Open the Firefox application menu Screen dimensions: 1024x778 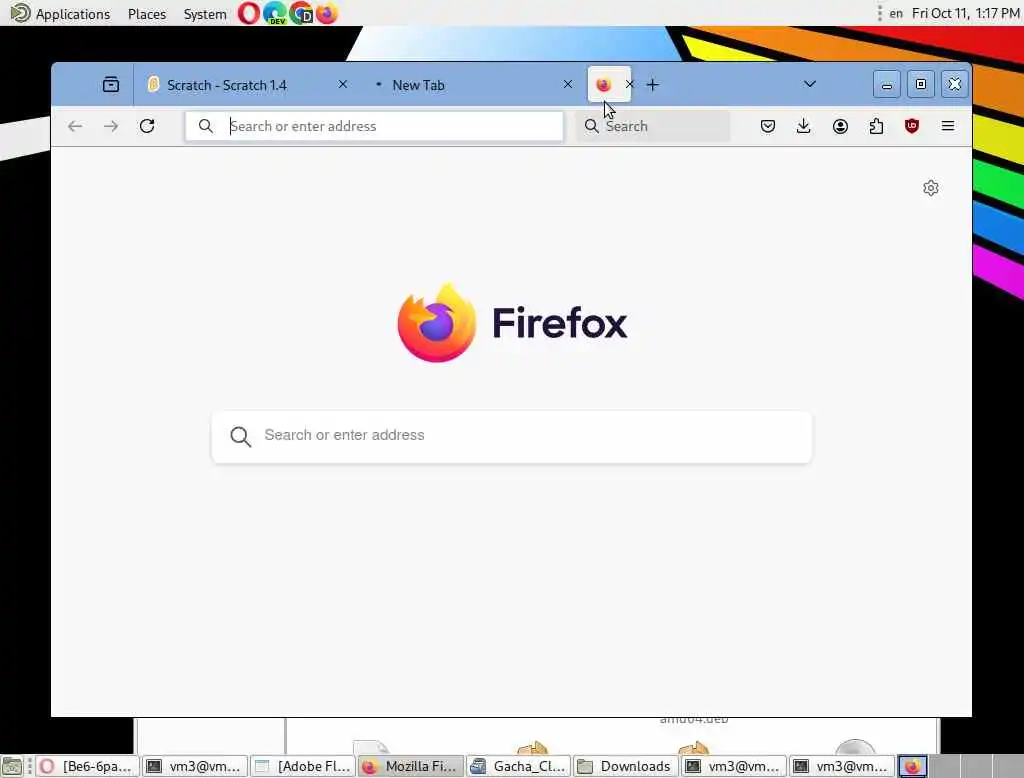click(x=948, y=126)
